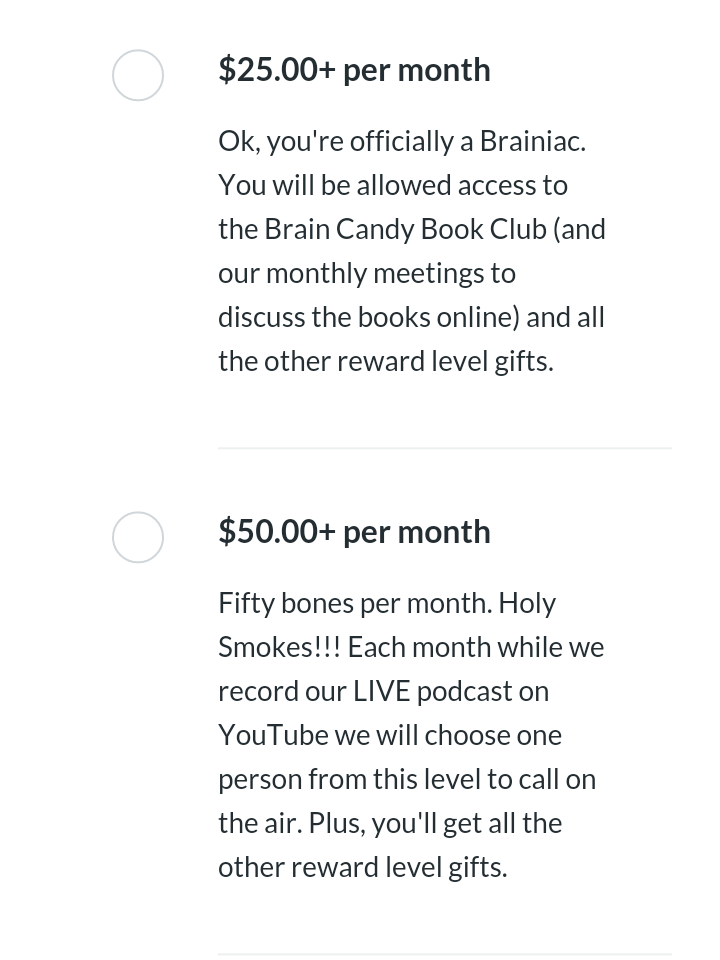The width and height of the screenshot is (720, 960).
Task: Click the "Holy Smokes!!!" text
Action: tap(387, 625)
